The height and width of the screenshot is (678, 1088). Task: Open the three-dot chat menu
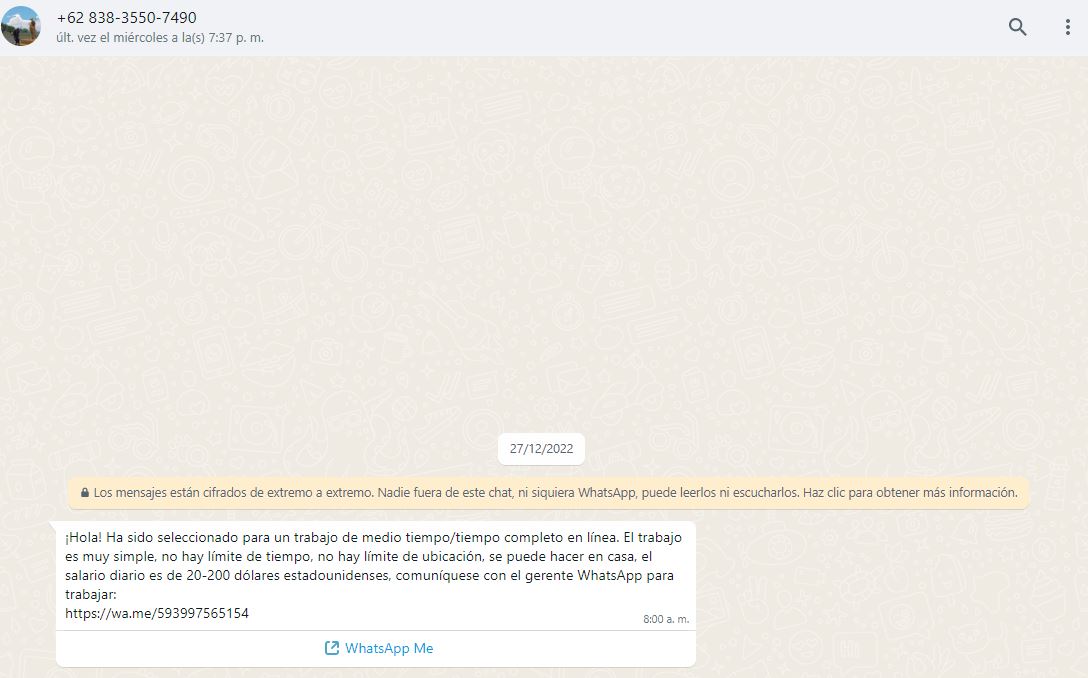tap(1067, 27)
